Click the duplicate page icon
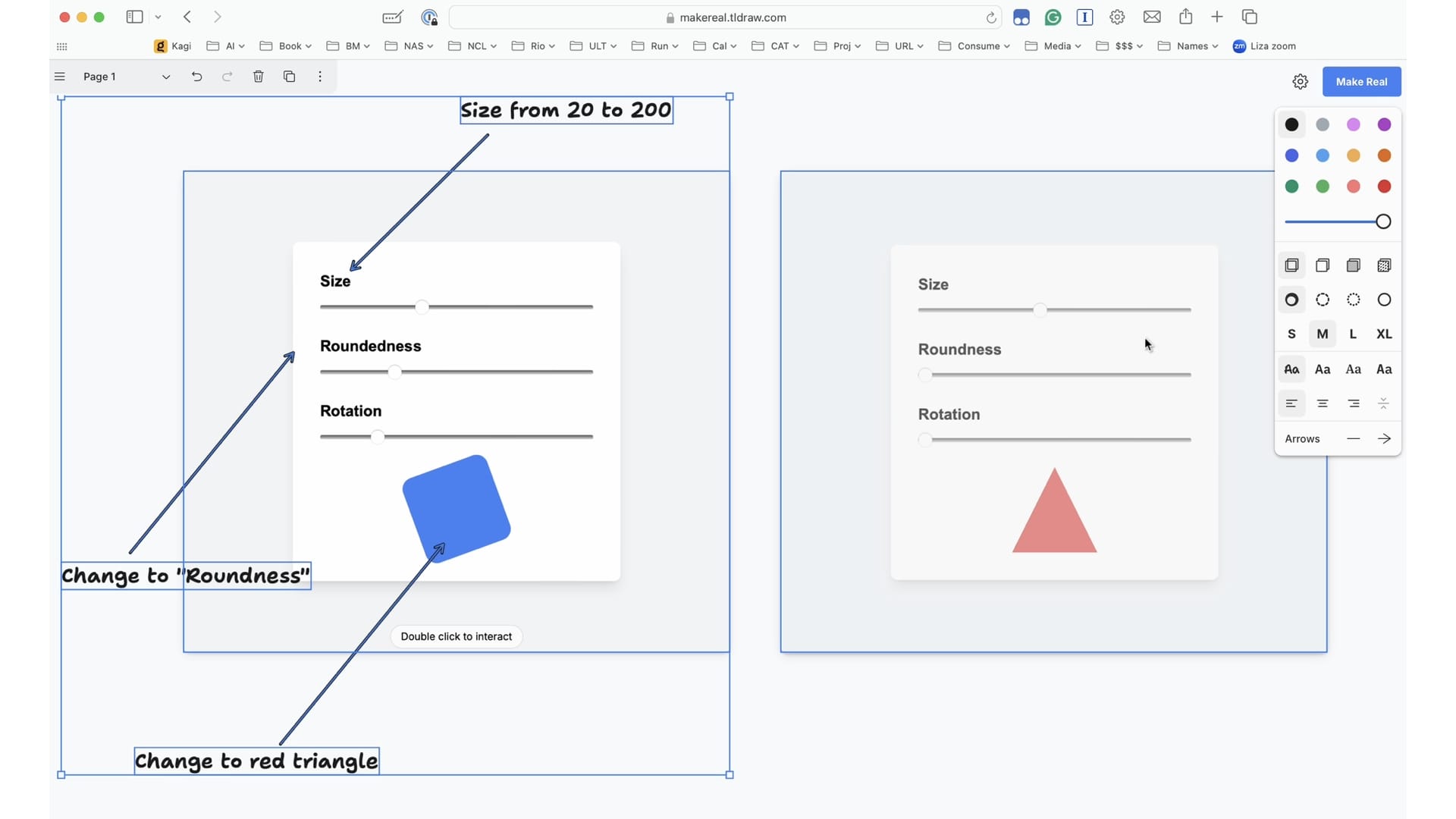 (x=289, y=77)
